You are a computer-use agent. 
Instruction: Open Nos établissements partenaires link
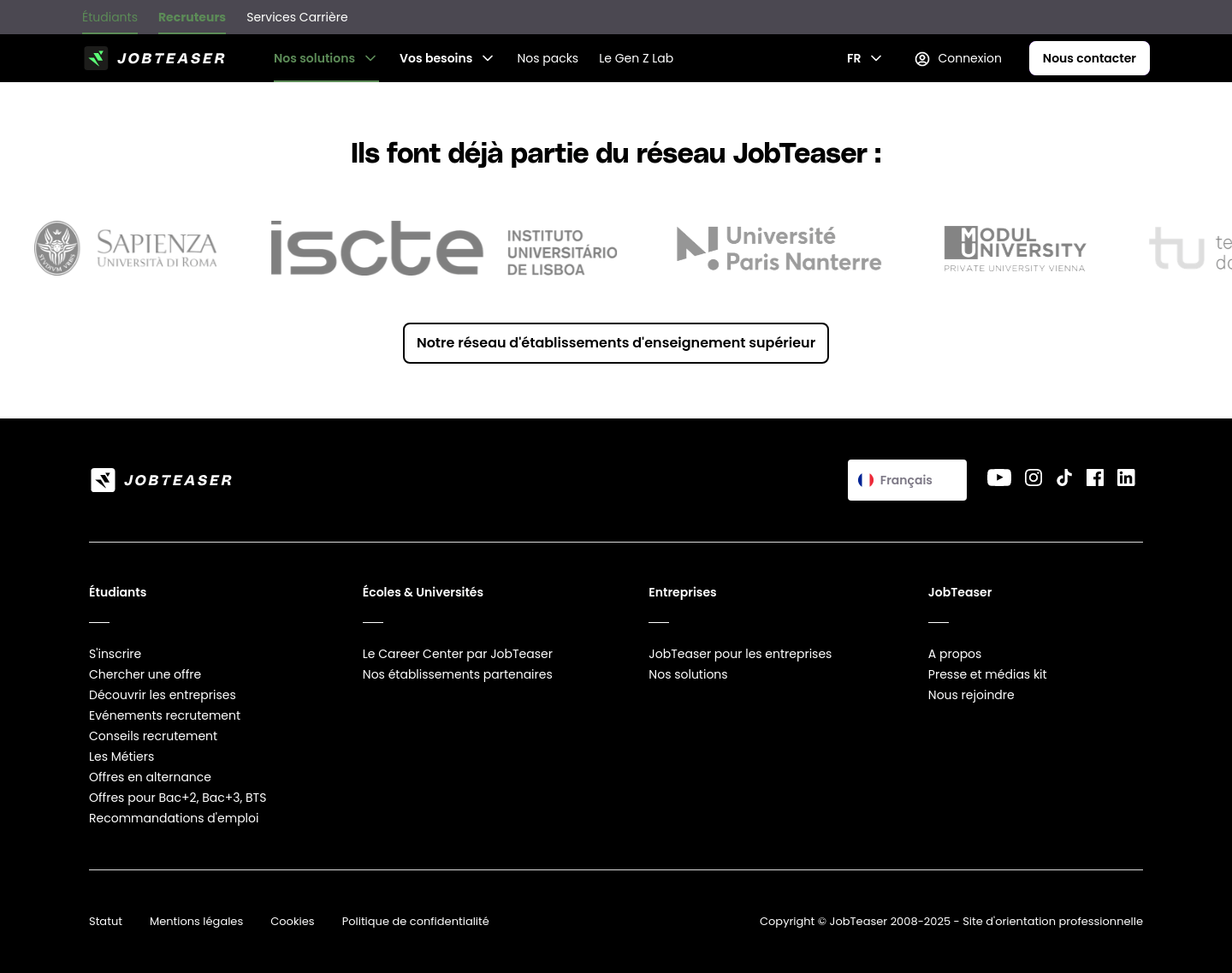click(x=457, y=674)
